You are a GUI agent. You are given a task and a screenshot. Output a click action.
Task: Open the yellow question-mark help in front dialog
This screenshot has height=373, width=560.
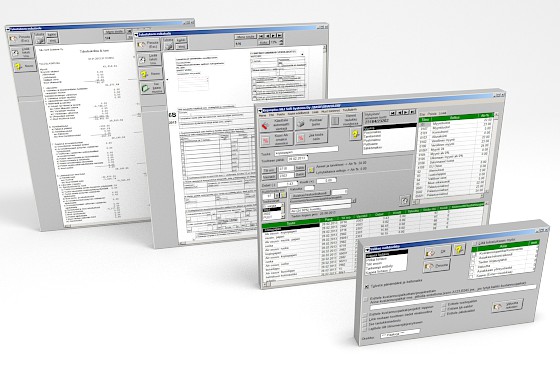click(459, 249)
